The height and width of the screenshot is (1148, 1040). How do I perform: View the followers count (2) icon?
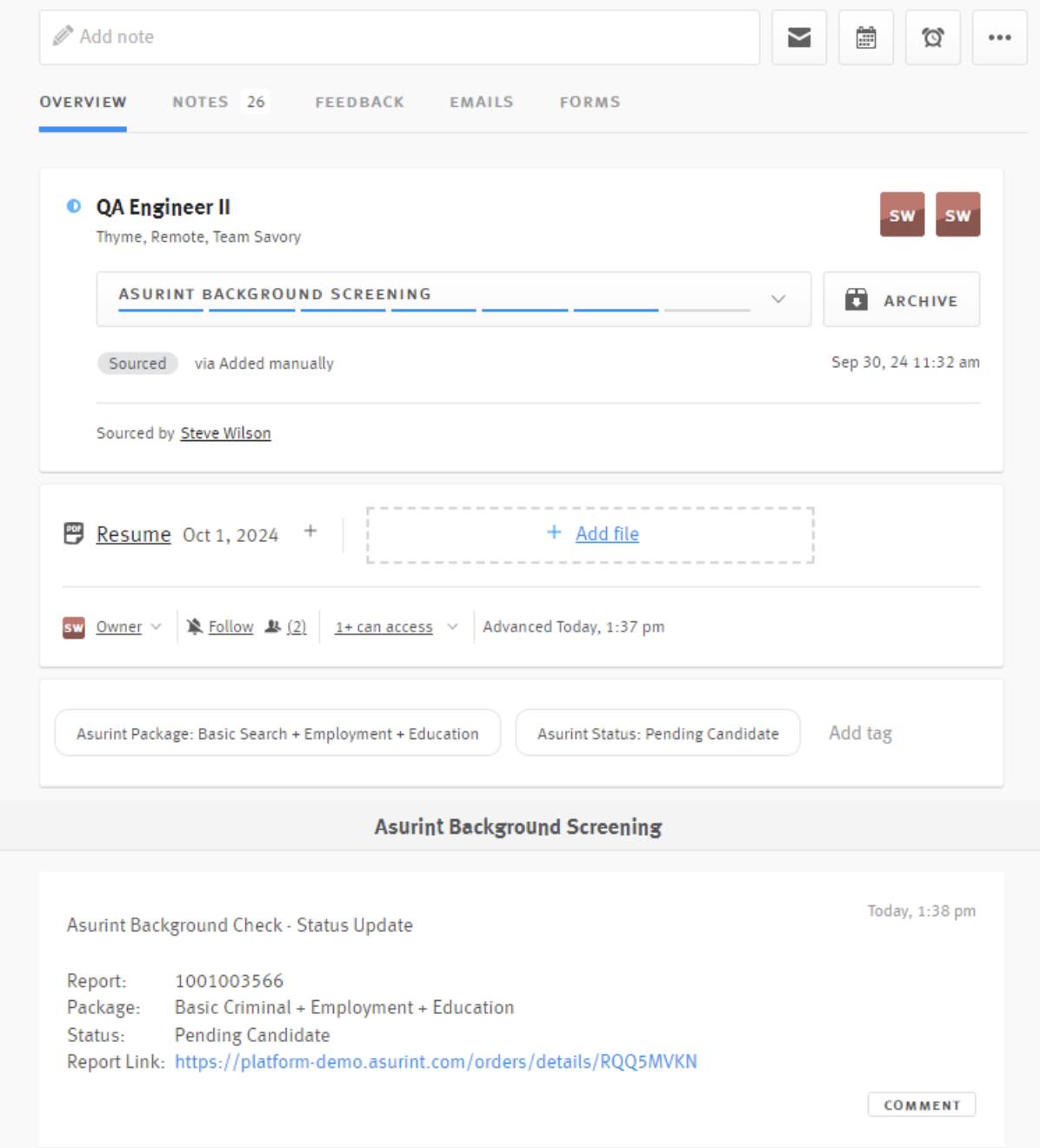[x=286, y=626]
